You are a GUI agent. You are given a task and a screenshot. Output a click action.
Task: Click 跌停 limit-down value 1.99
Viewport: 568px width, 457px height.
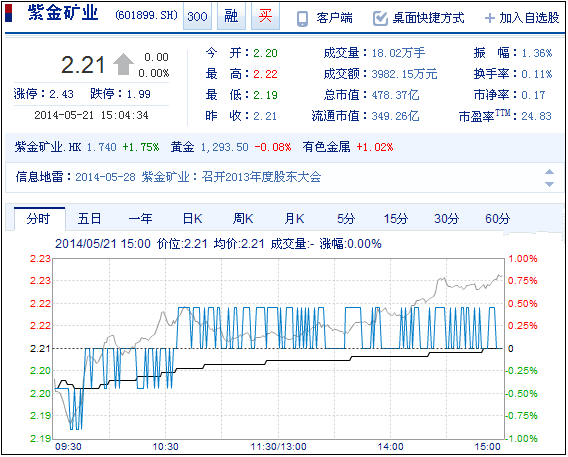(138, 94)
